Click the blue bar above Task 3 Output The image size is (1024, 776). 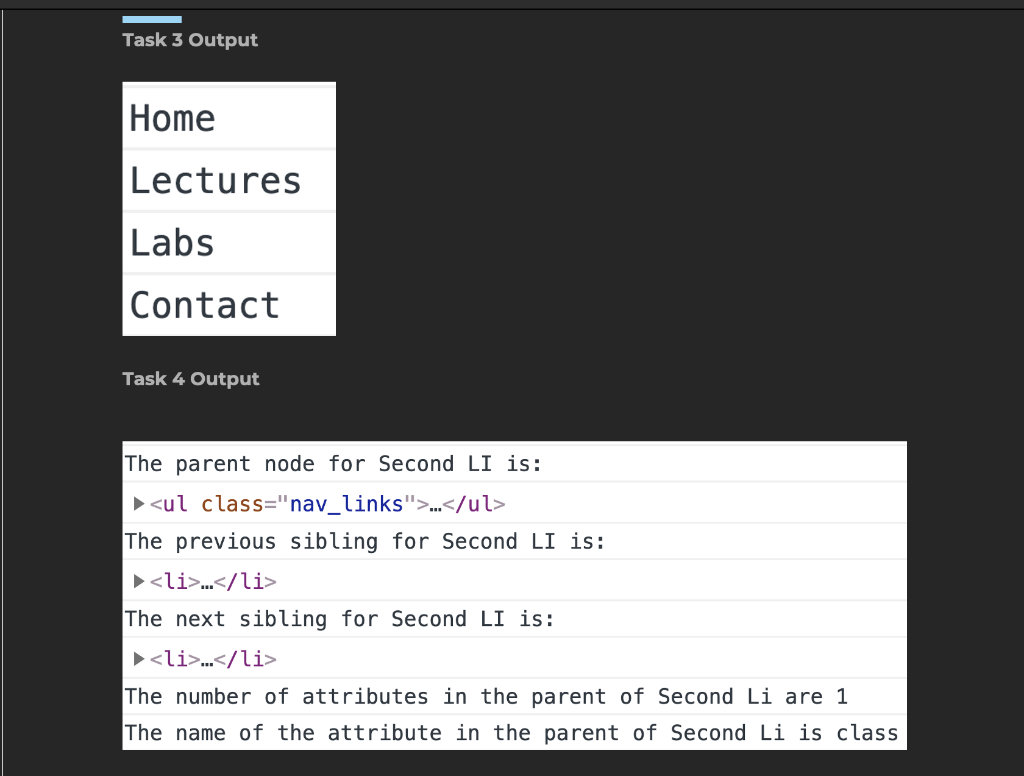(152, 20)
